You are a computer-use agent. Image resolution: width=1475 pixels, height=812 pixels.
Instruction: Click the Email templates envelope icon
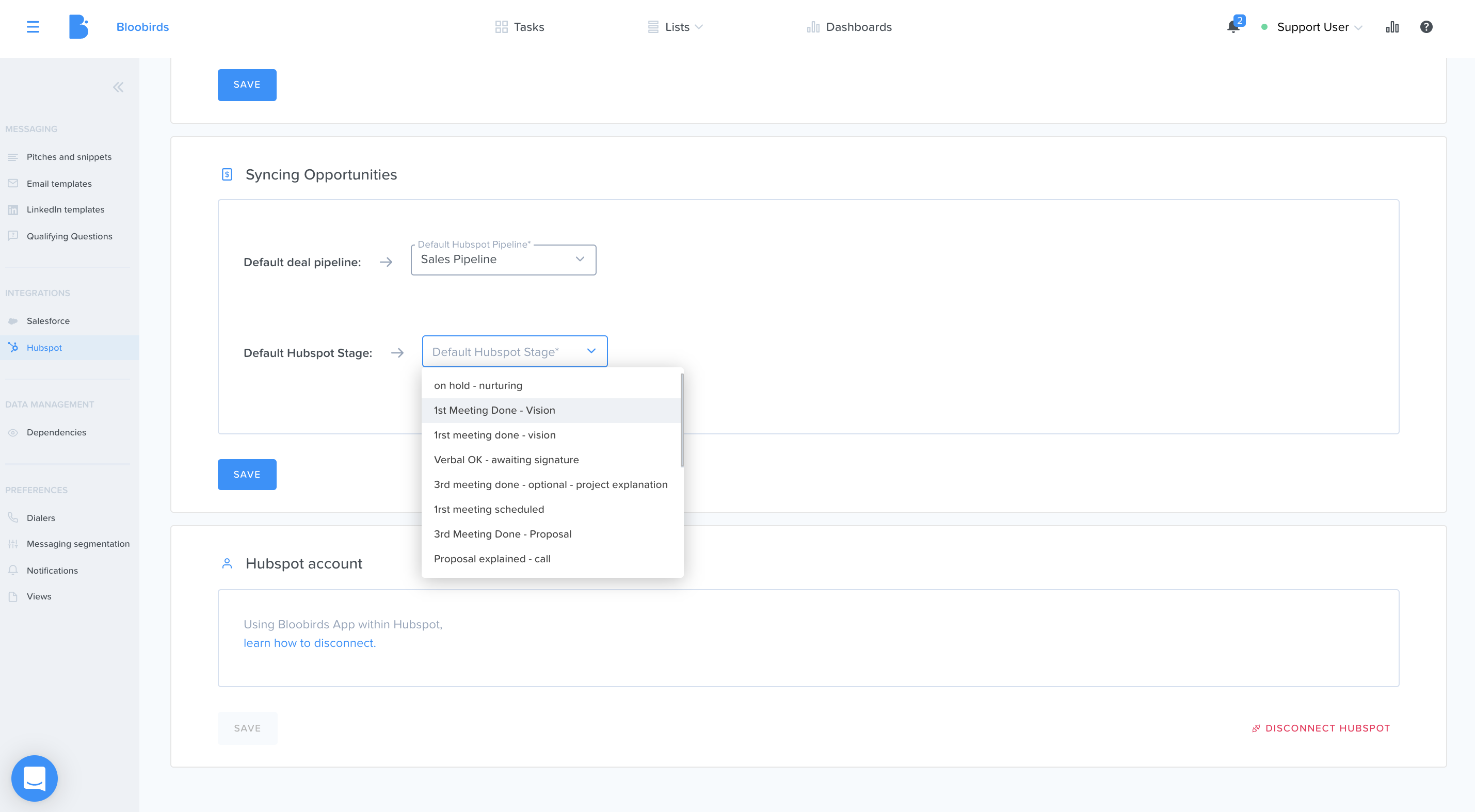click(x=12, y=183)
